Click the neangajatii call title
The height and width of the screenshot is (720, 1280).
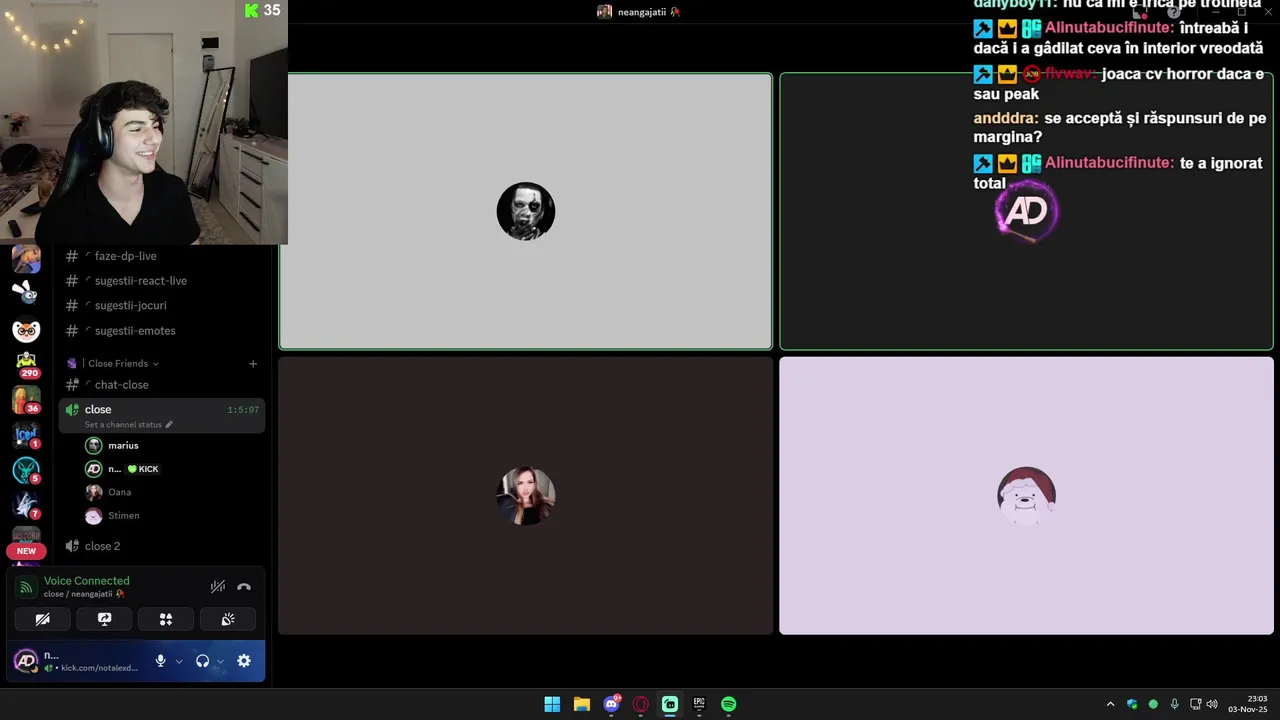click(640, 12)
